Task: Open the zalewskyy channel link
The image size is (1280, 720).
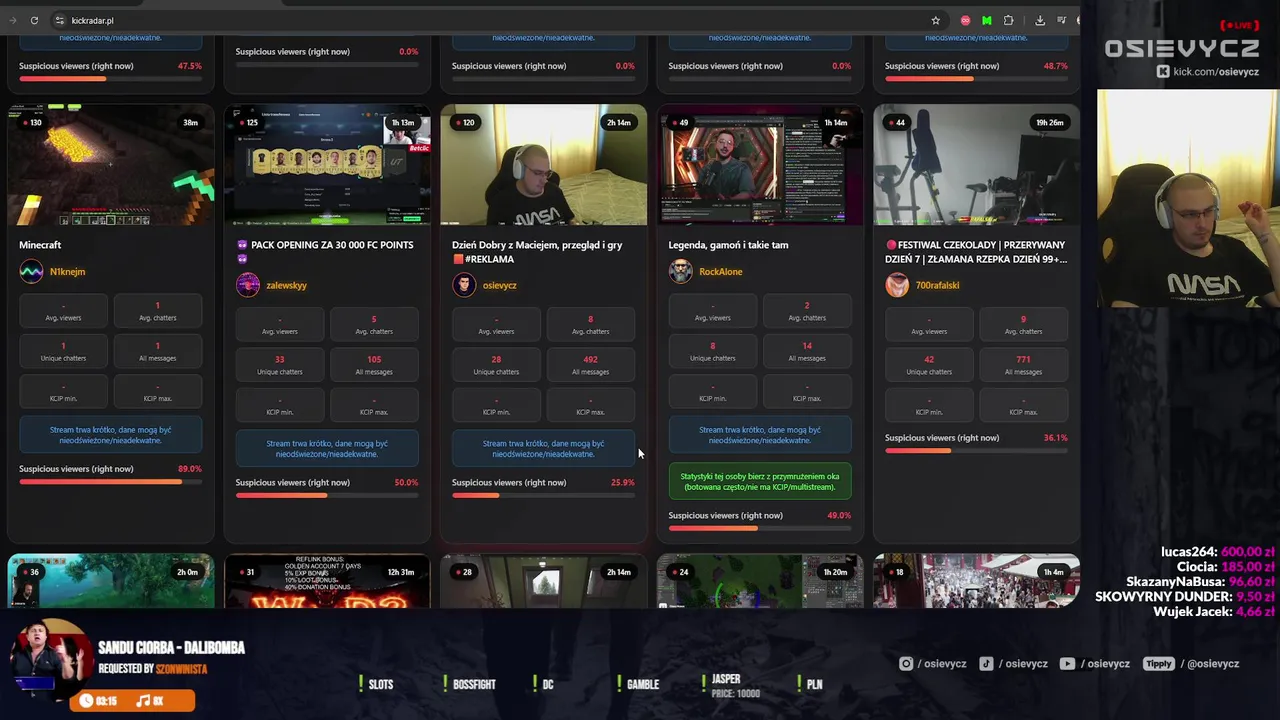Action: (286, 286)
